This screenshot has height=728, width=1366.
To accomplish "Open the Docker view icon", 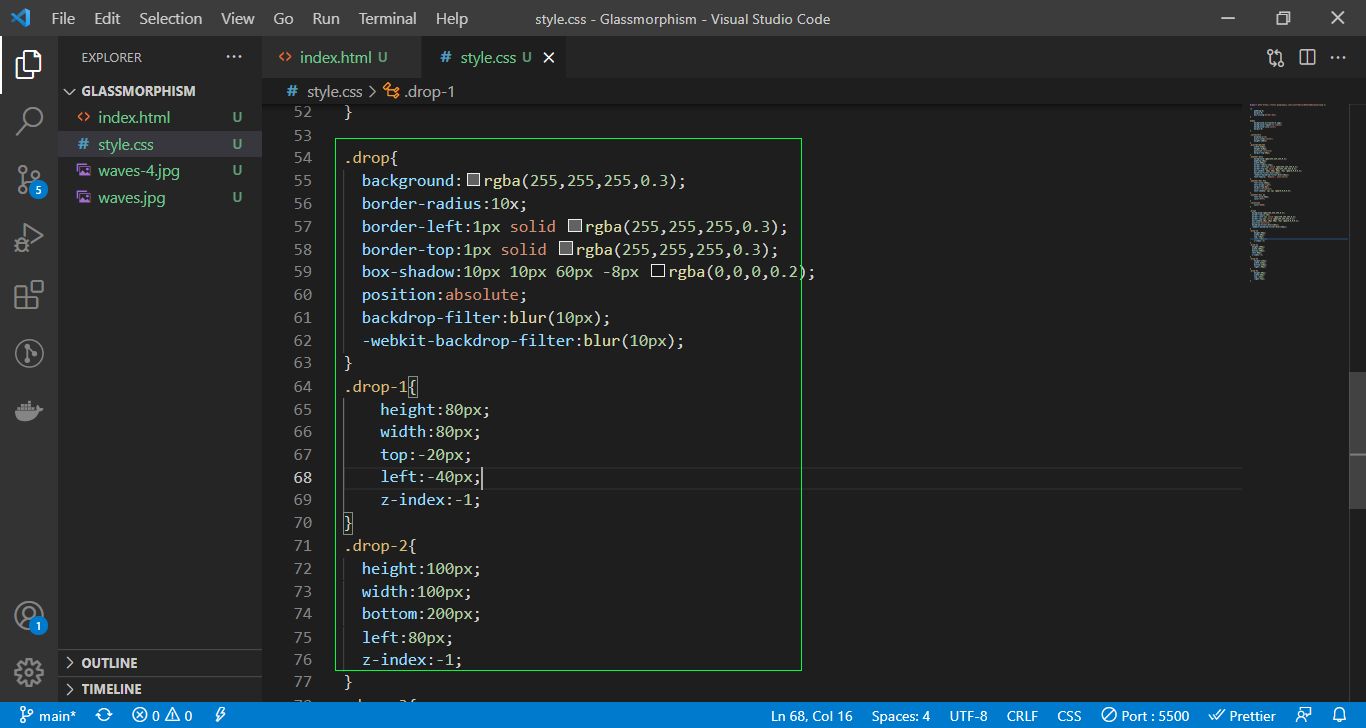I will 29,411.
